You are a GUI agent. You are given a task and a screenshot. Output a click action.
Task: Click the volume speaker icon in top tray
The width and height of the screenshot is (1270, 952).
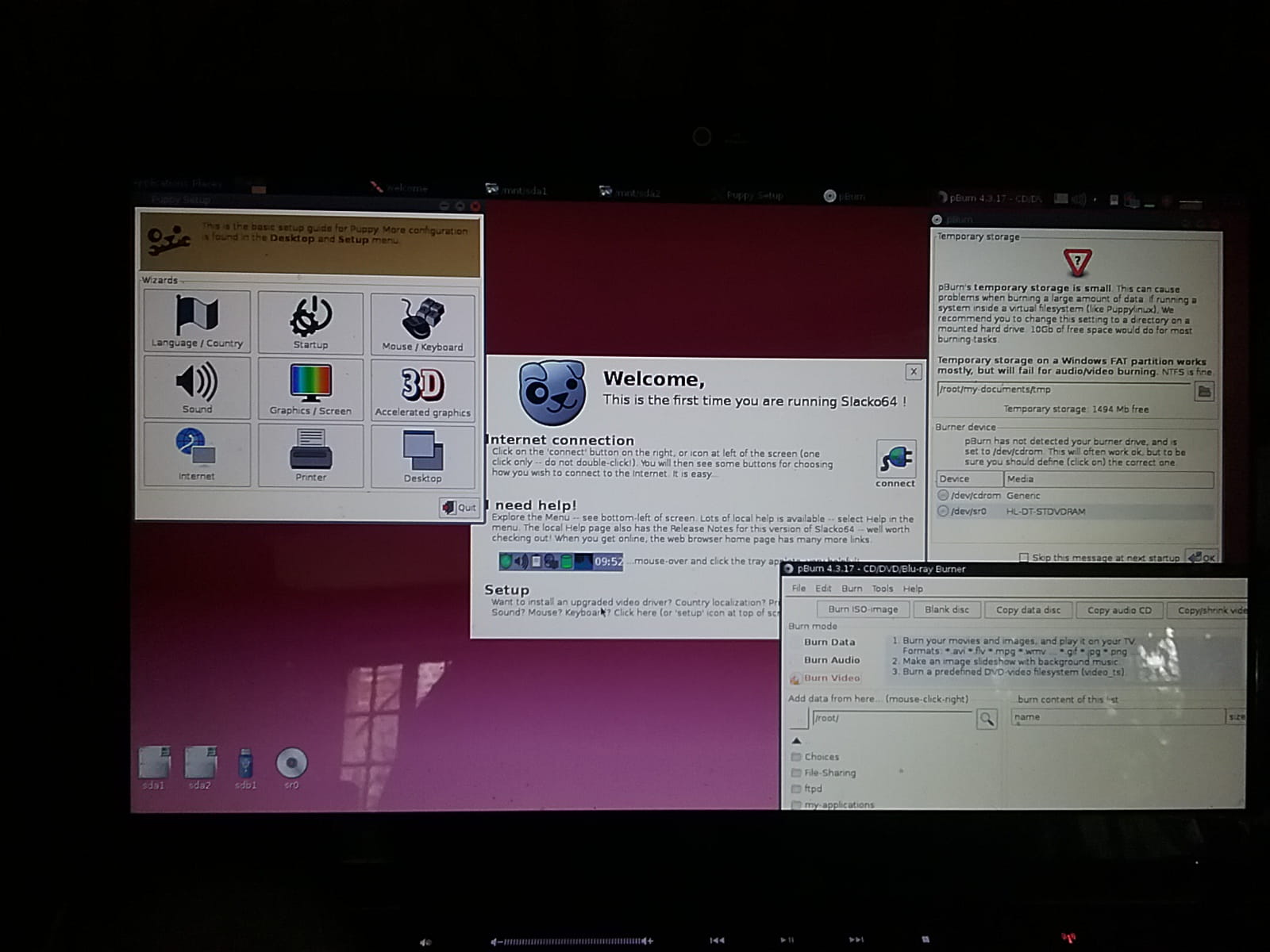(1078, 198)
